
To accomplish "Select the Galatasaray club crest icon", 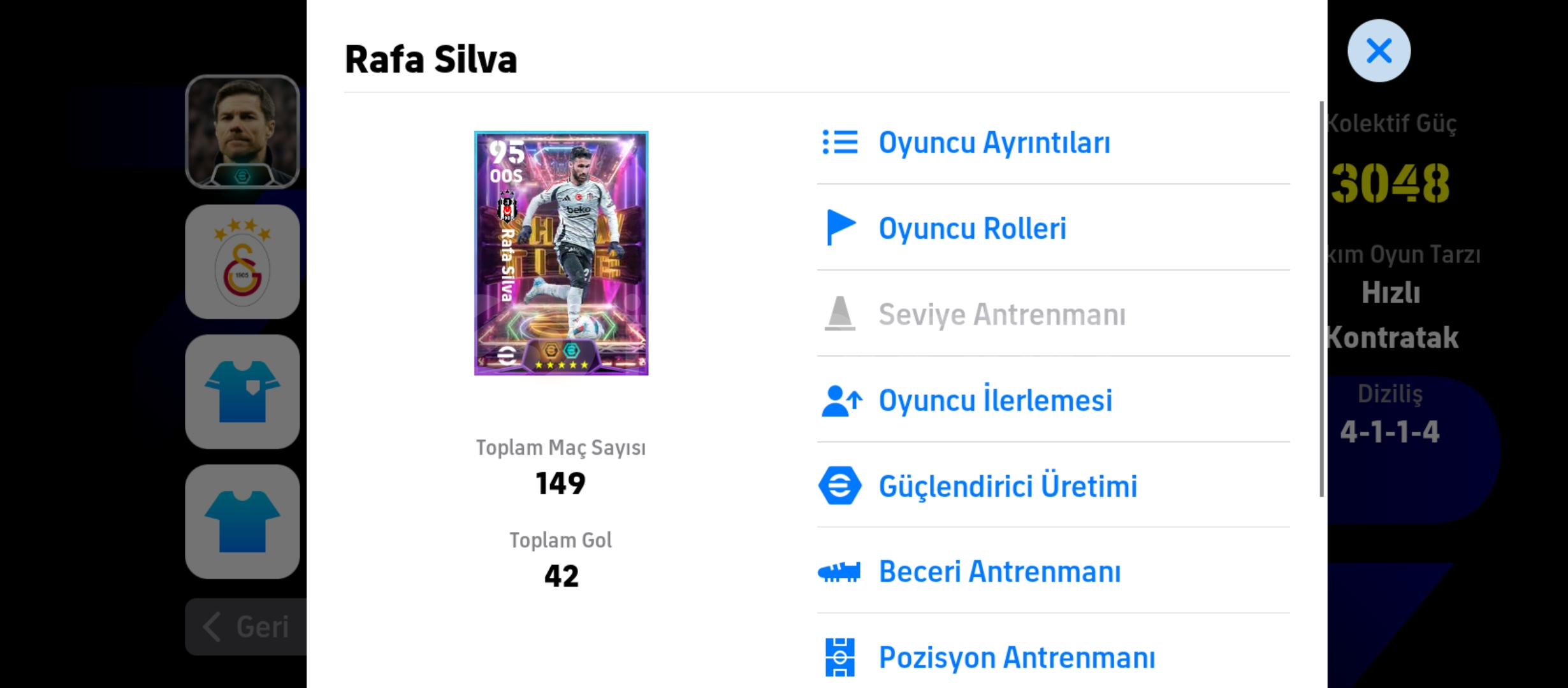I will tap(242, 262).
